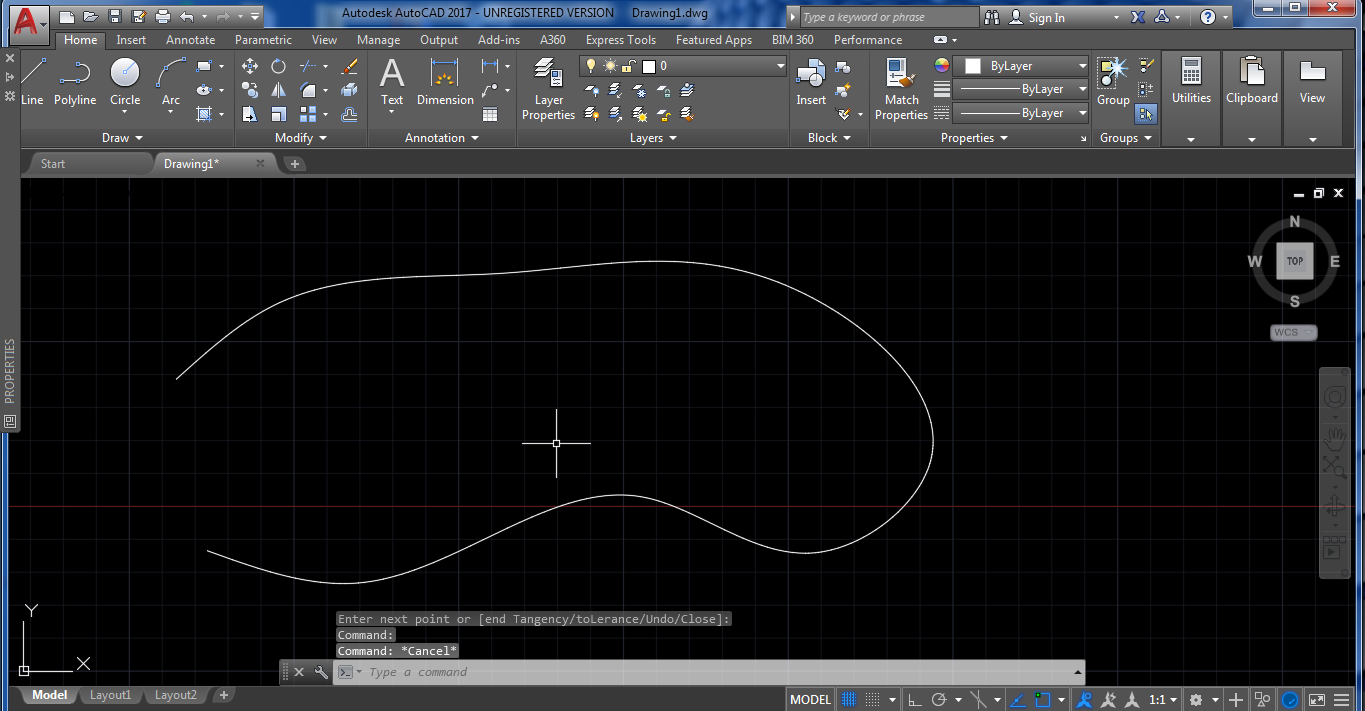1365x711 pixels.
Task: Toggle ortho mode in status bar
Action: tap(913, 698)
